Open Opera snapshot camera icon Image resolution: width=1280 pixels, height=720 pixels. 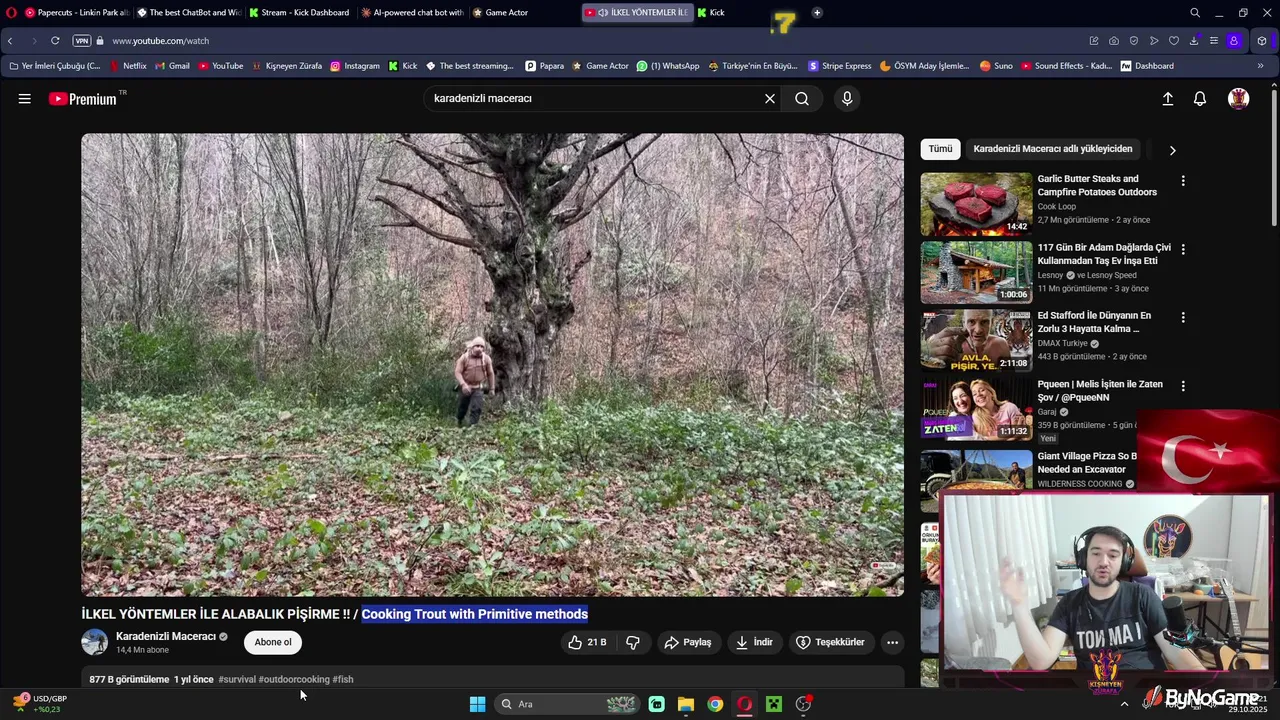[x=1113, y=41]
